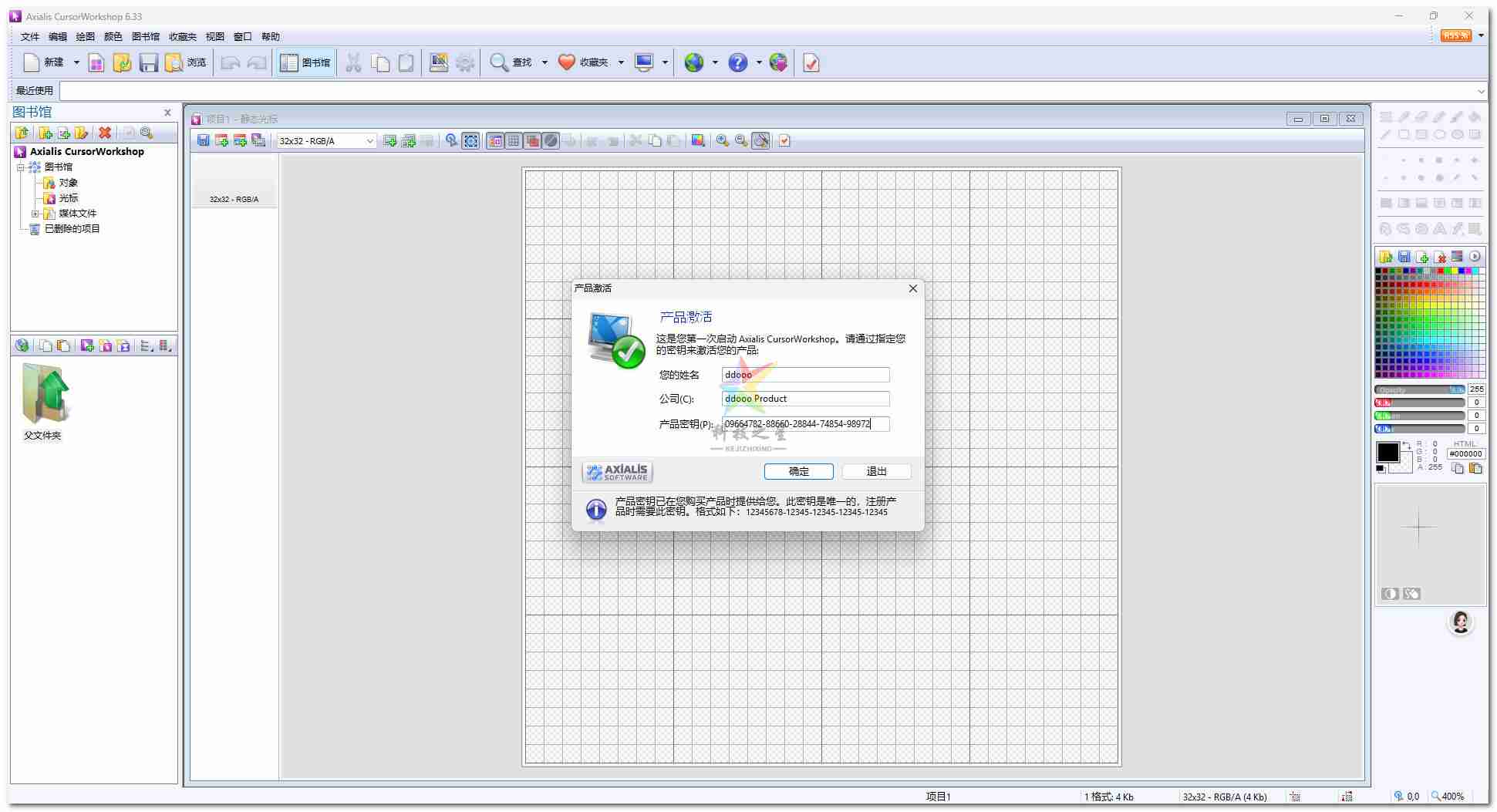Click the product key input field
1497x812 pixels.
[805, 424]
